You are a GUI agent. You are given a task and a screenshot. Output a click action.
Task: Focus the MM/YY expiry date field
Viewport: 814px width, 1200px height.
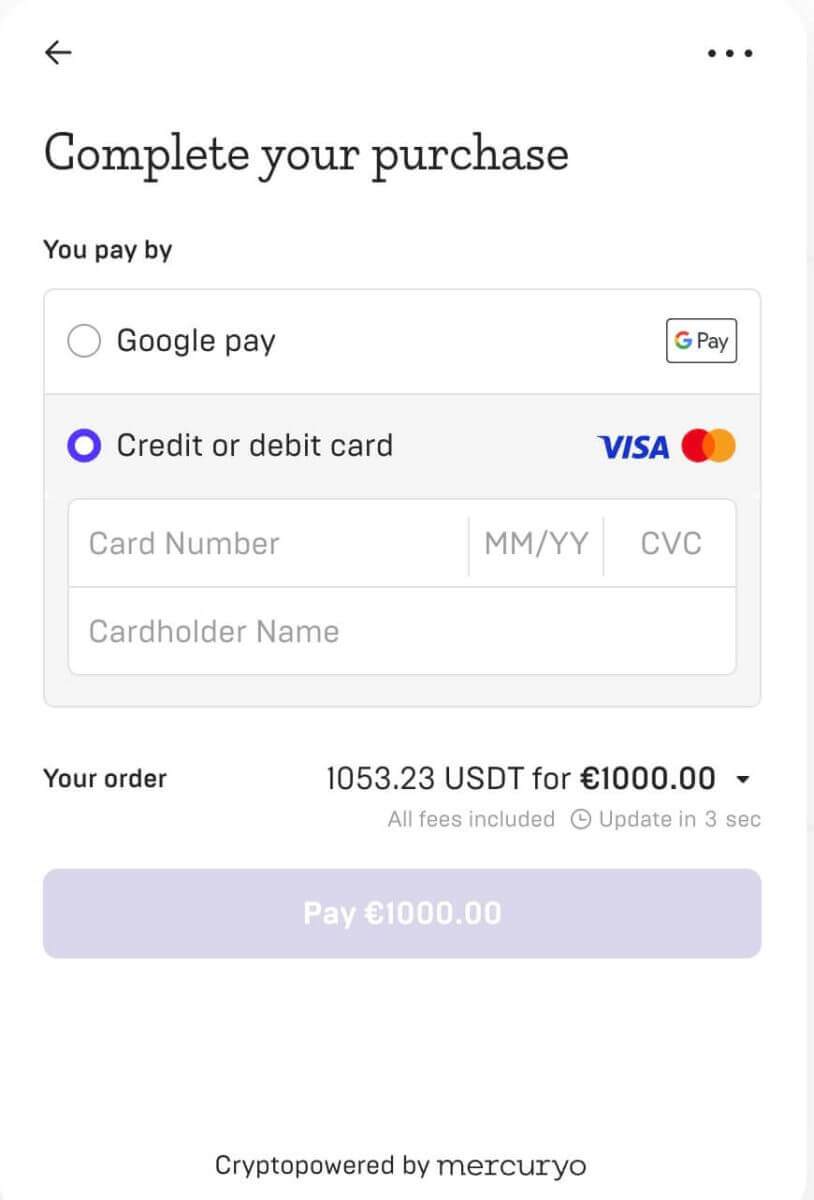point(536,544)
